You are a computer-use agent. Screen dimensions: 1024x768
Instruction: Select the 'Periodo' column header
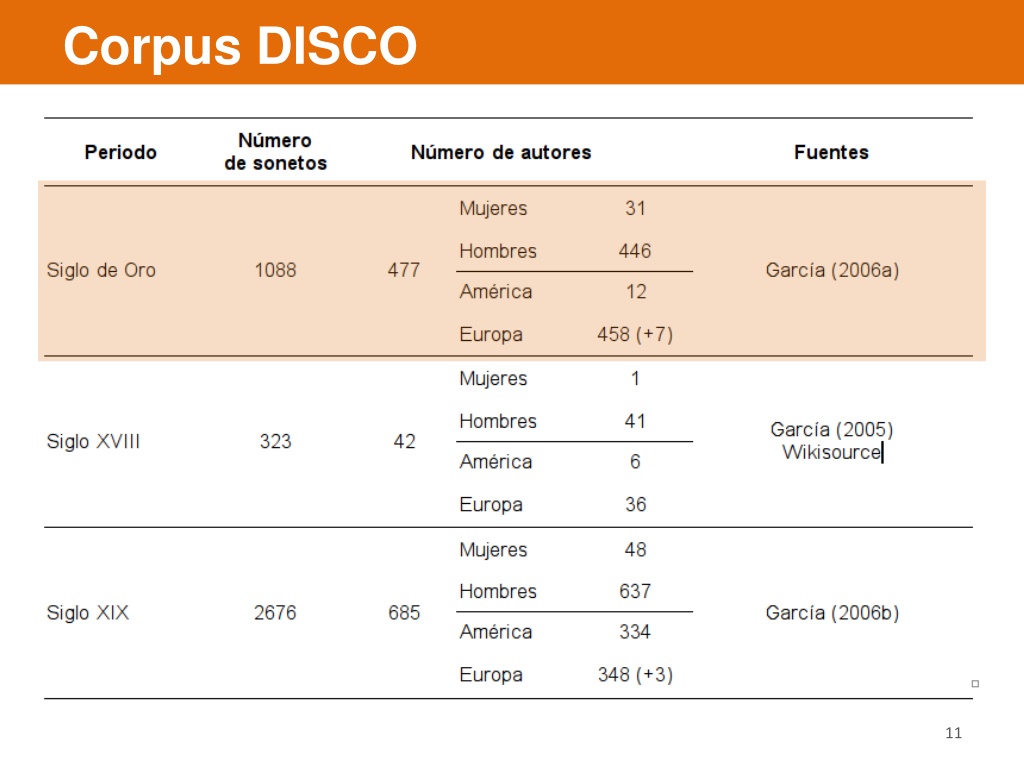tap(121, 152)
